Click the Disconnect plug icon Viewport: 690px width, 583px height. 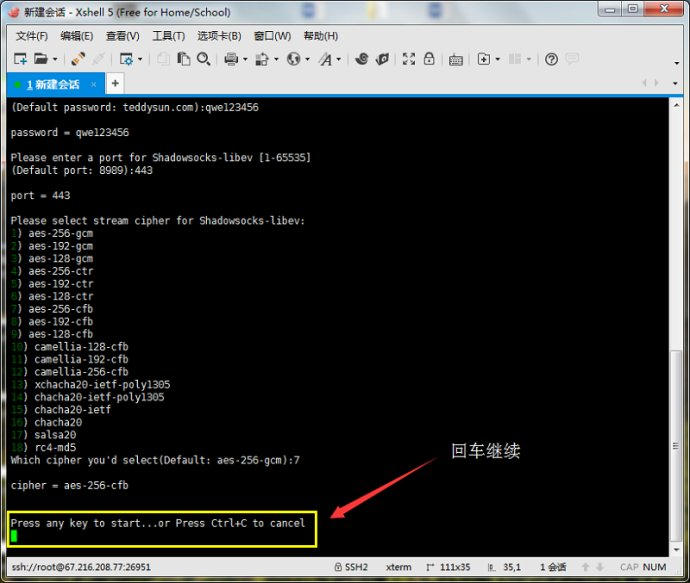coord(78,59)
